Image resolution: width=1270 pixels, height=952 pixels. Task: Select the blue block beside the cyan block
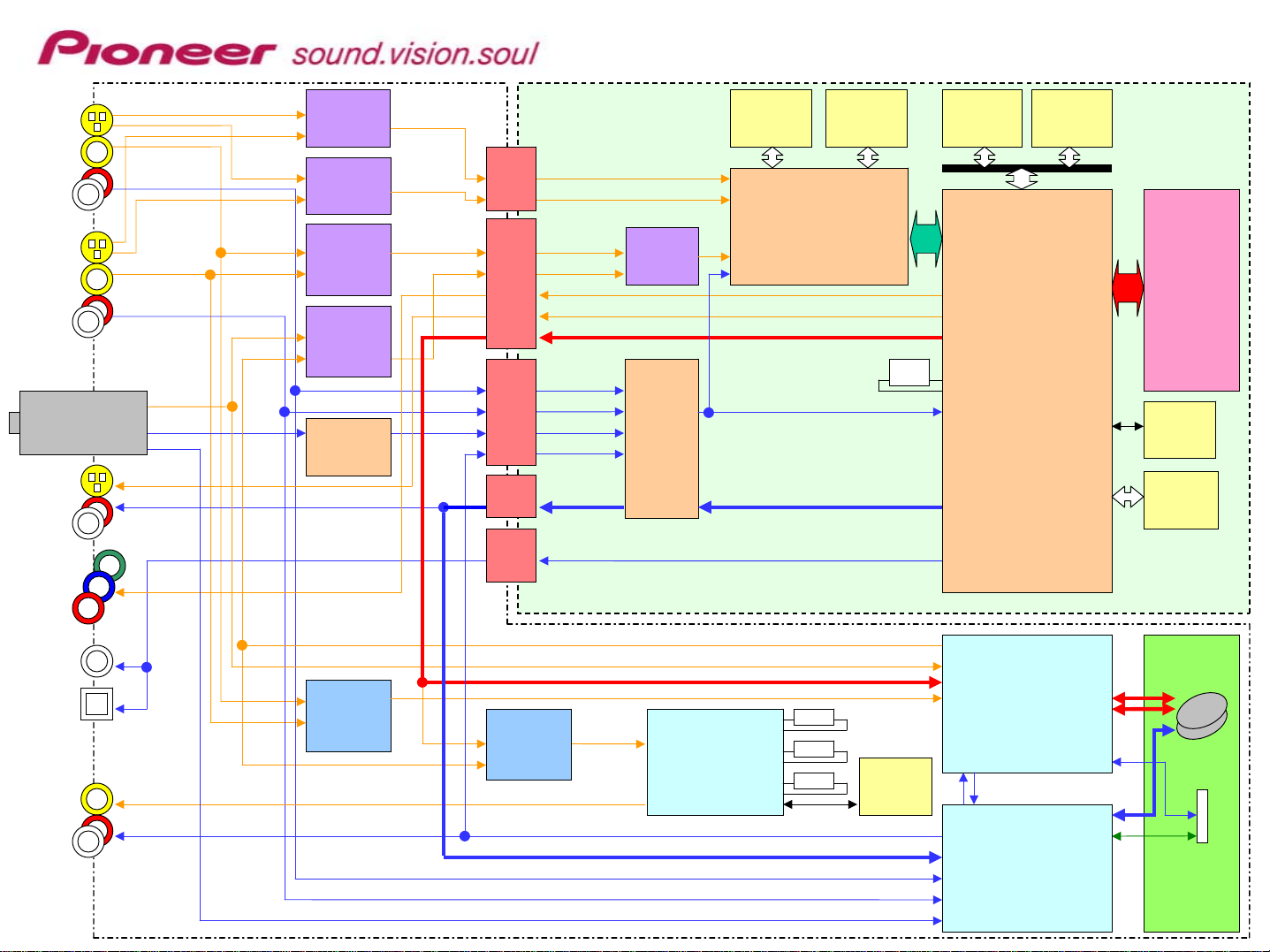coord(529,744)
